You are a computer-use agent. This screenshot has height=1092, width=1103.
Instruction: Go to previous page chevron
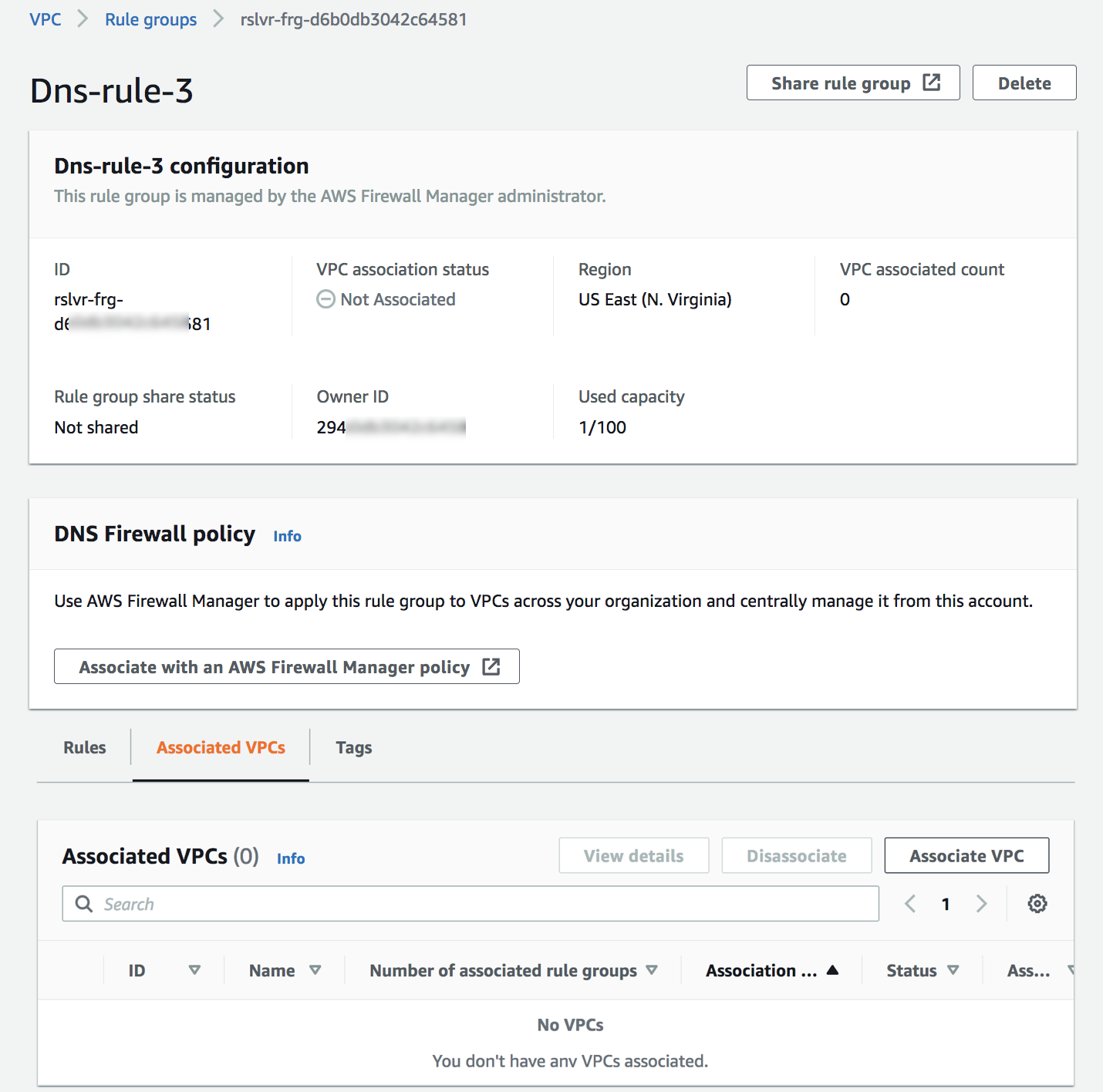pos(910,904)
